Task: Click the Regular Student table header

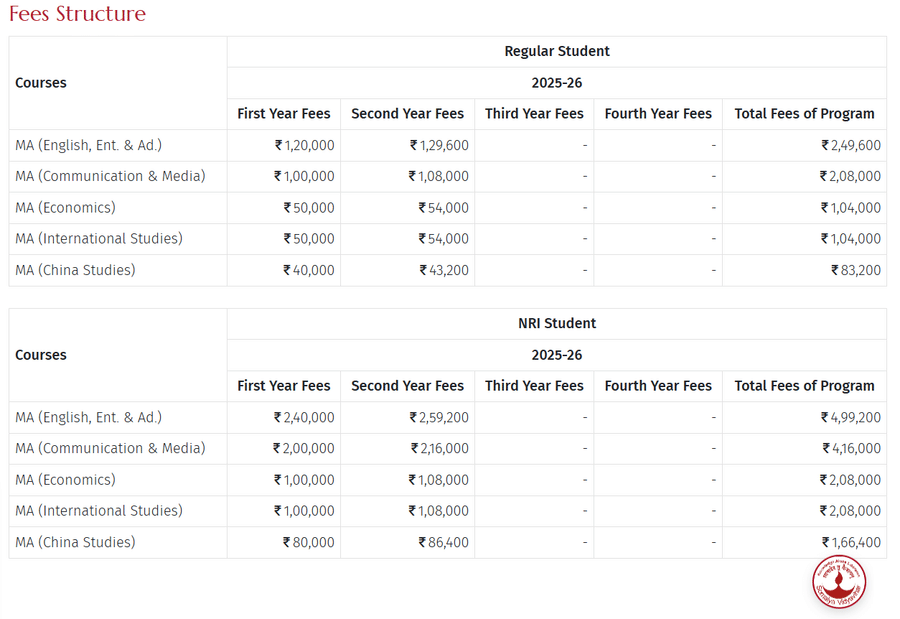Action: 556,51
